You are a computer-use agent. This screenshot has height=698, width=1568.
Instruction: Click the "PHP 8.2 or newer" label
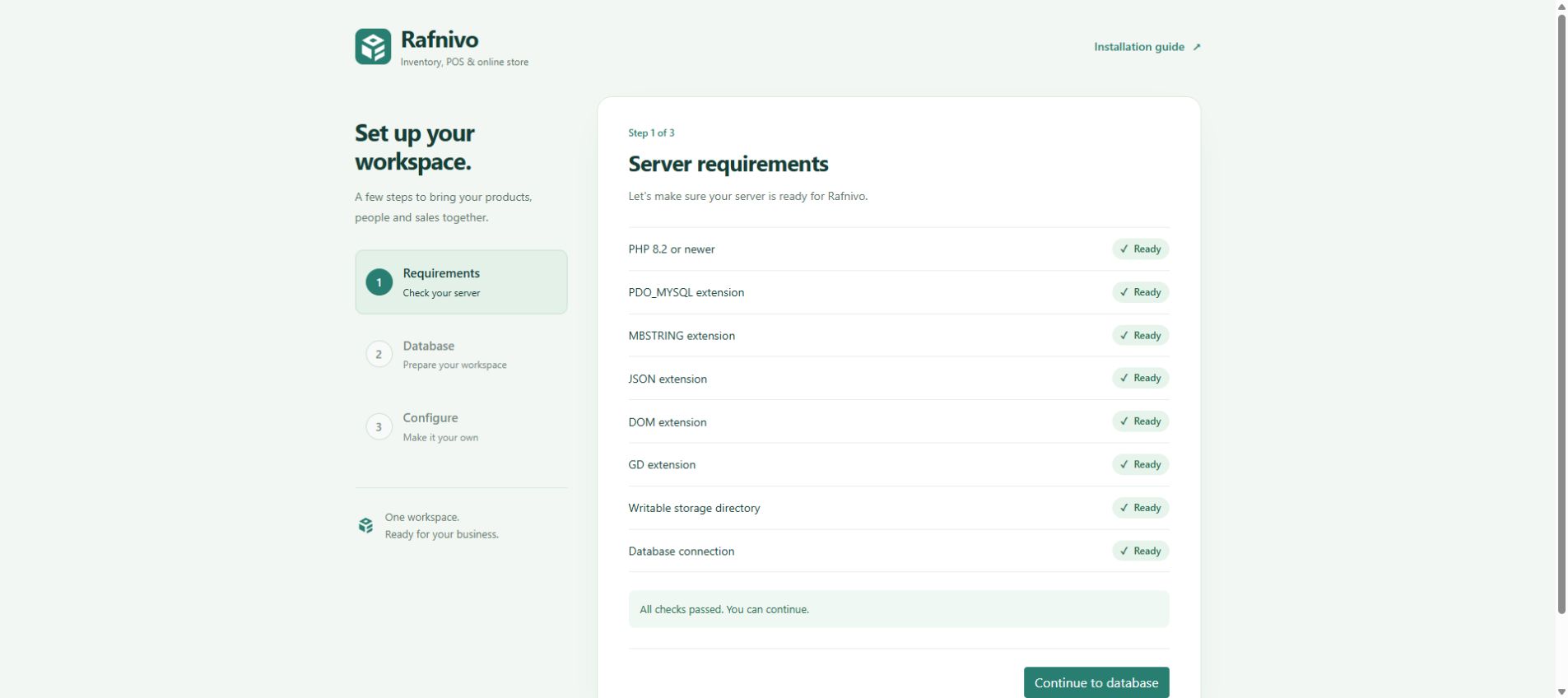(x=672, y=249)
